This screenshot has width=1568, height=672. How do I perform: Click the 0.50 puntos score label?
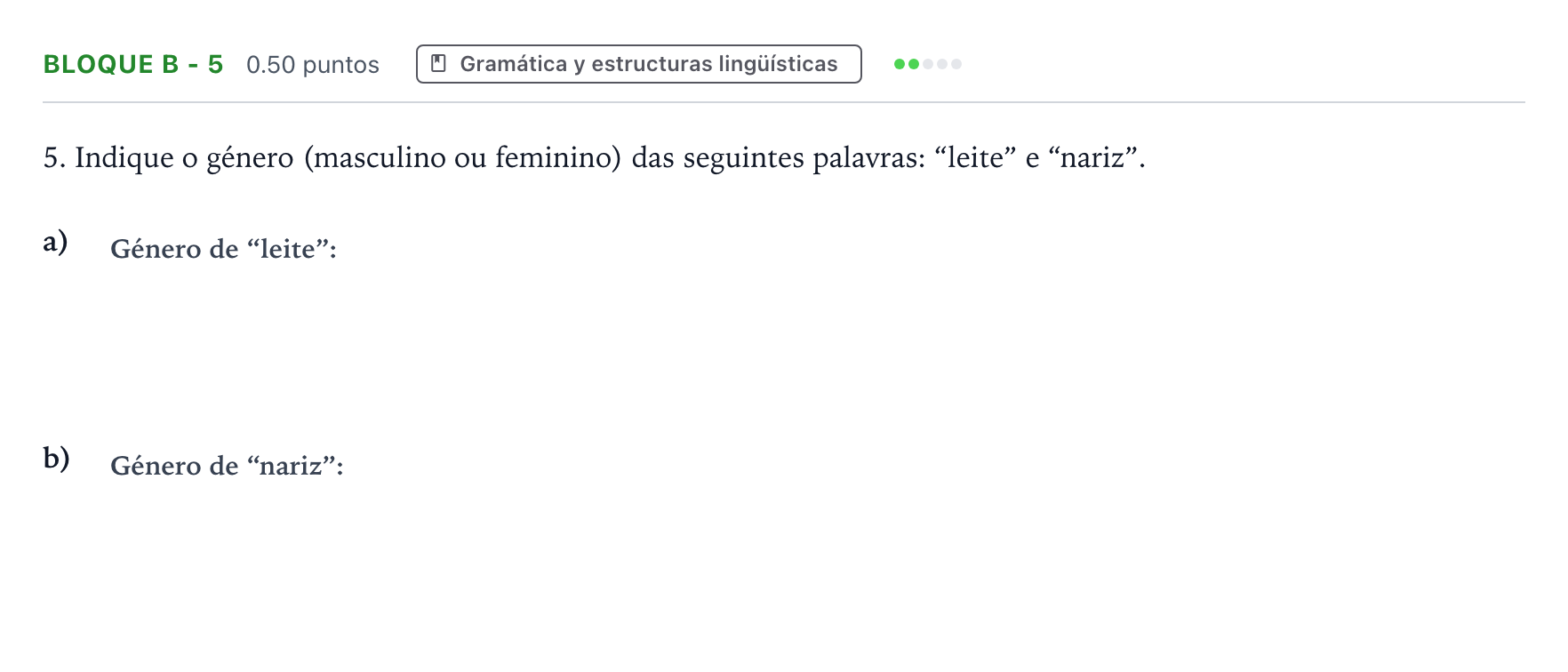click(x=313, y=65)
